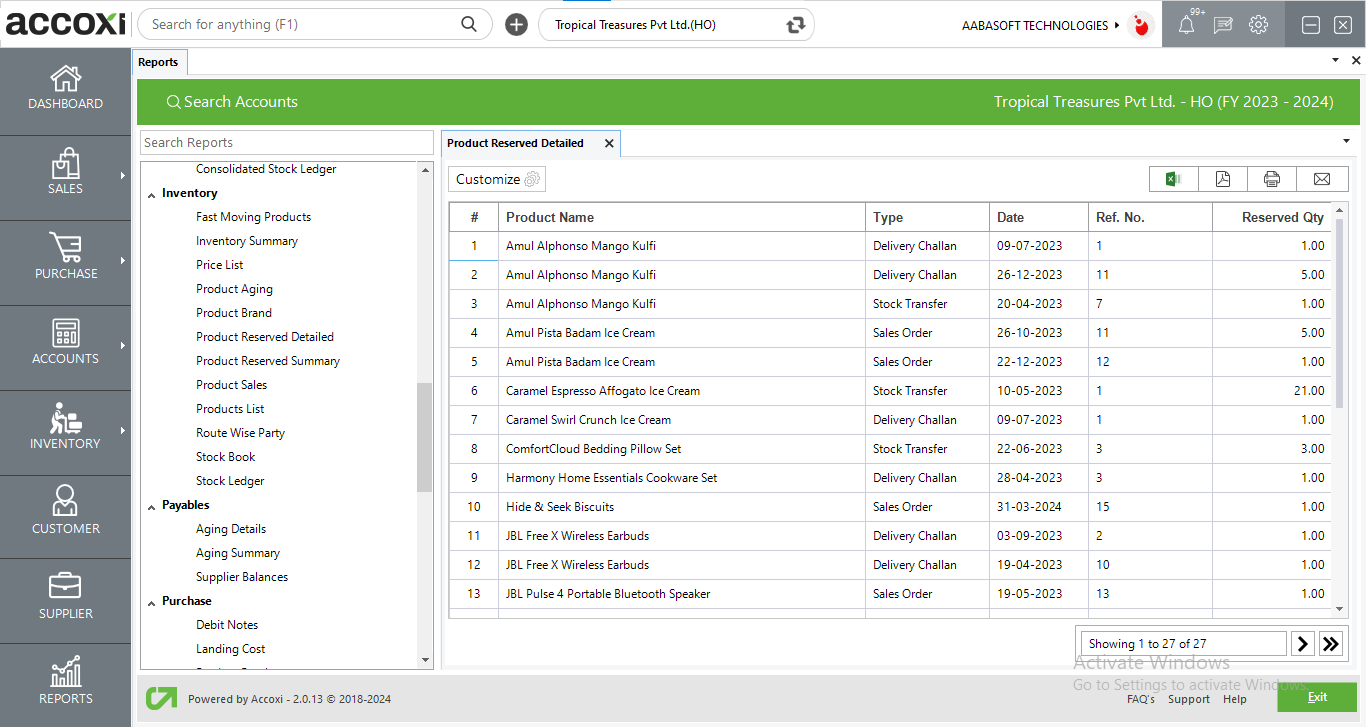The image size is (1366, 727).
Task: Email the report using envelope icon
Action: (1322, 179)
